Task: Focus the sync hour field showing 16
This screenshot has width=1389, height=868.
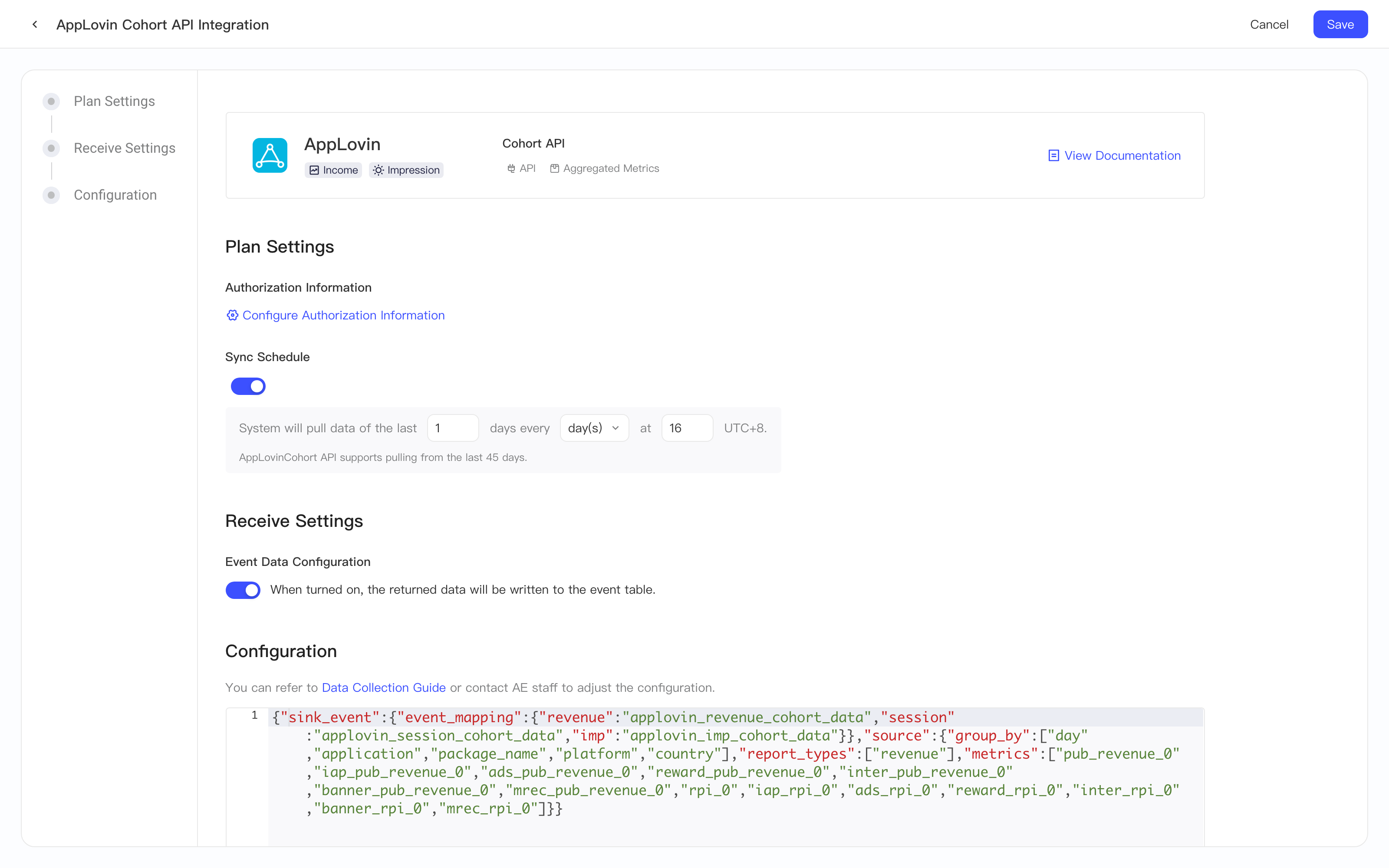Action: pos(687,427)
